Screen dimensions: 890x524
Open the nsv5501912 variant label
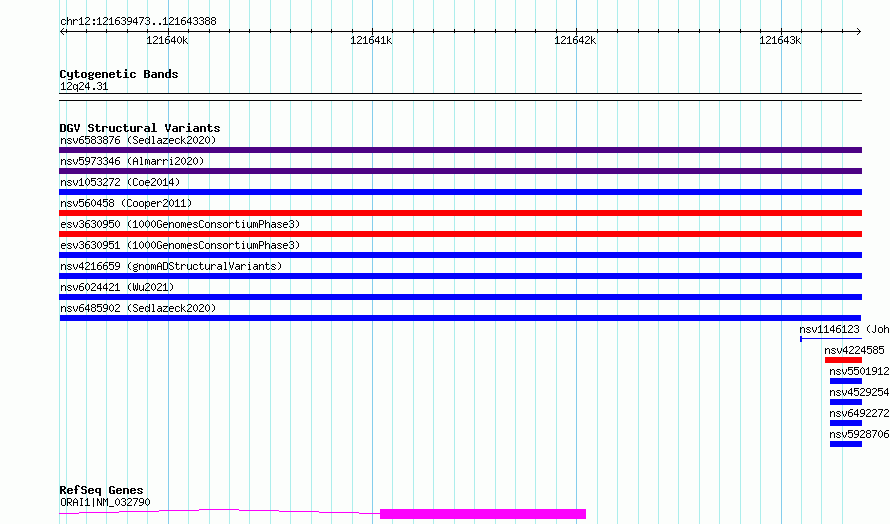point(859,371)
